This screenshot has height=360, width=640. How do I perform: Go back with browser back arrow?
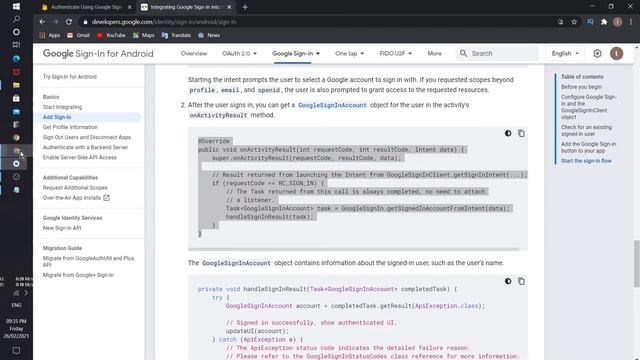coord(42,22)
